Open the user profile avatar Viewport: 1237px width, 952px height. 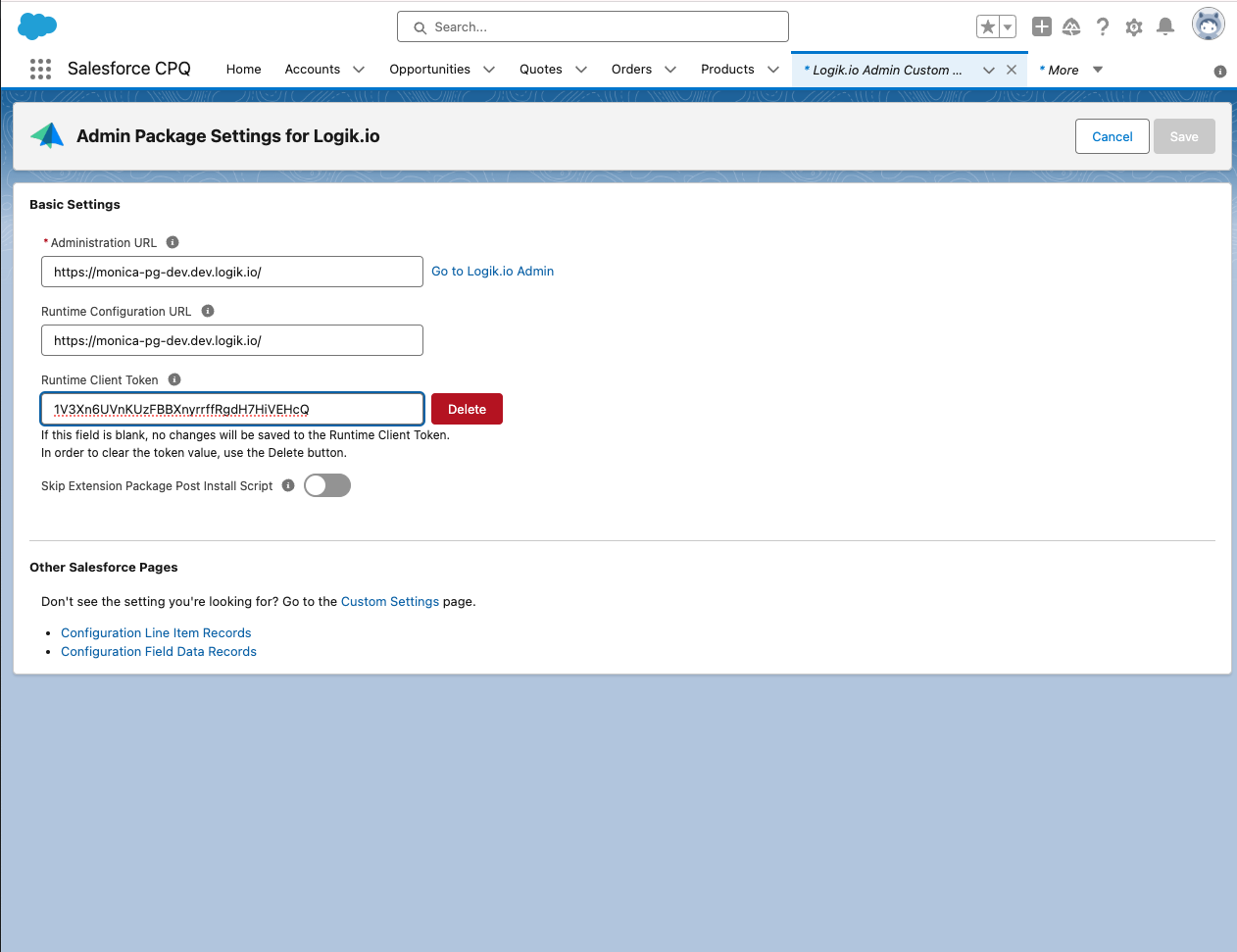point(1209,25)
